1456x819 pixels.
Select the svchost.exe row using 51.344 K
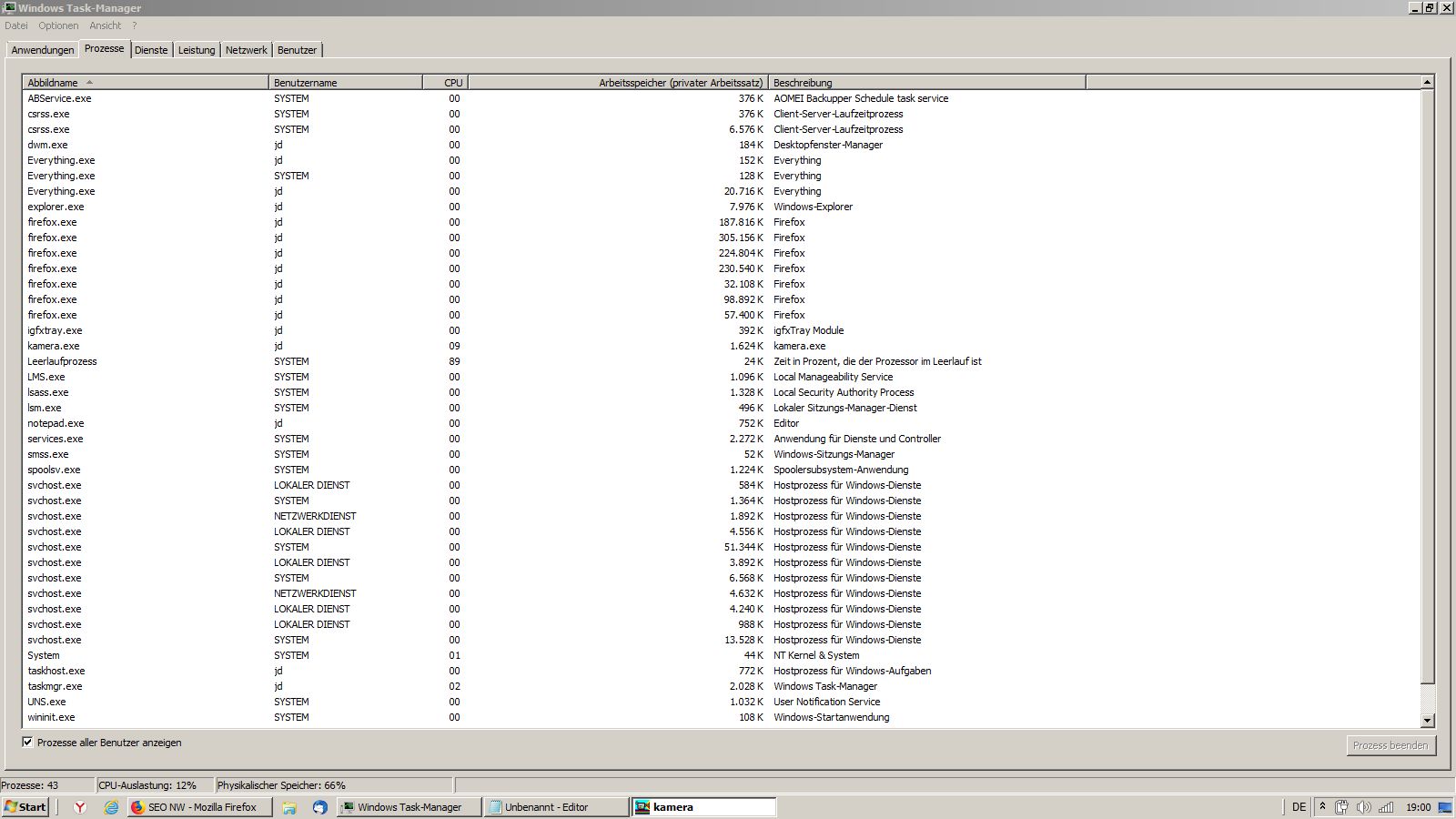[x=722, y=547]
